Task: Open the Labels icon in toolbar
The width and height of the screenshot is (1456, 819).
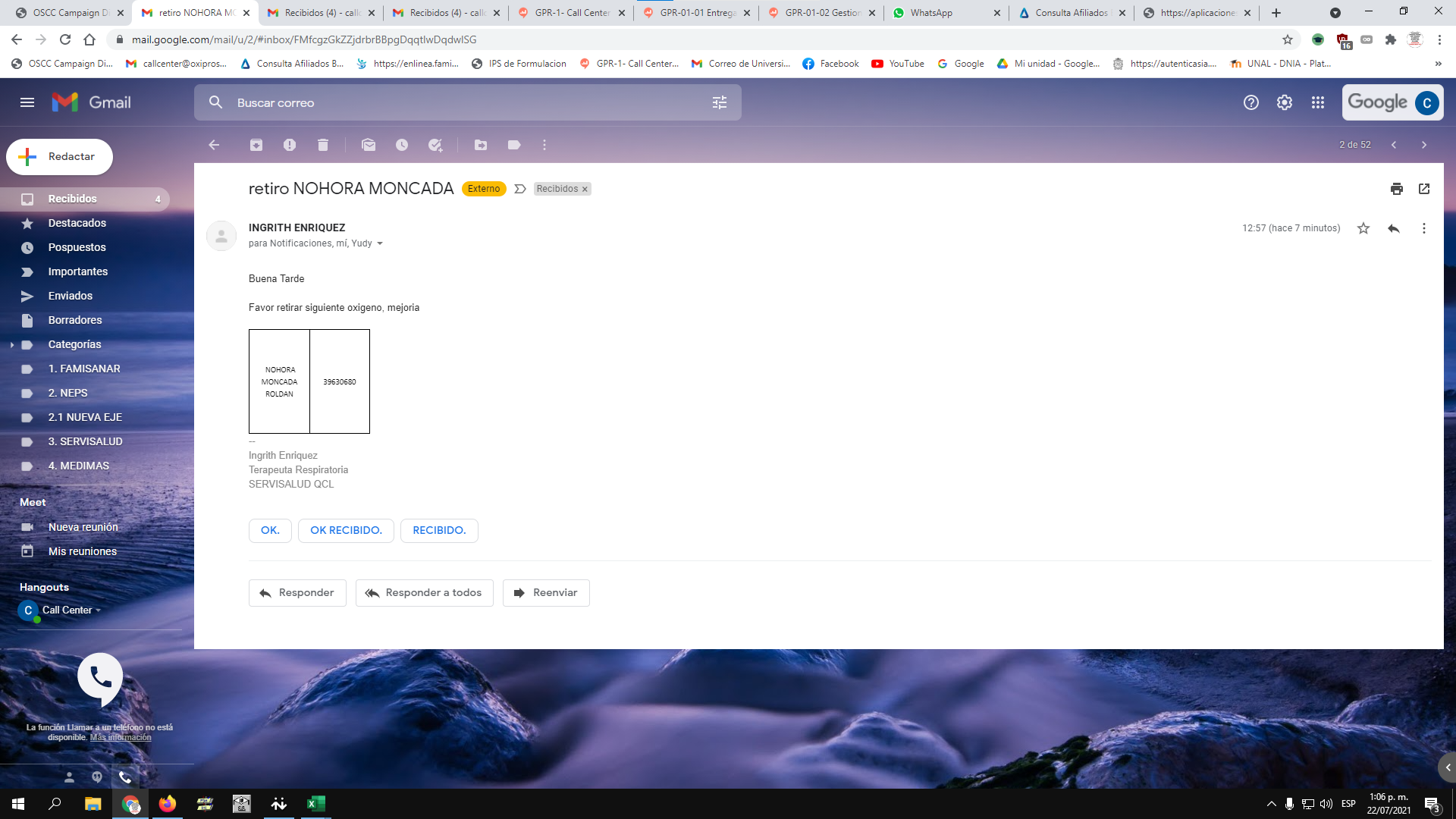Action: pyautogui.click(x=514, y=145)
